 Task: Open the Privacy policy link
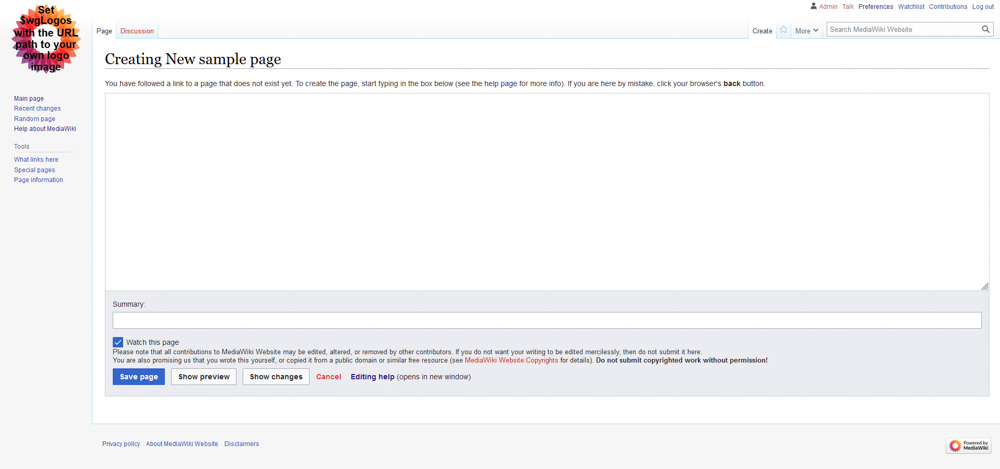click(121, 443)
